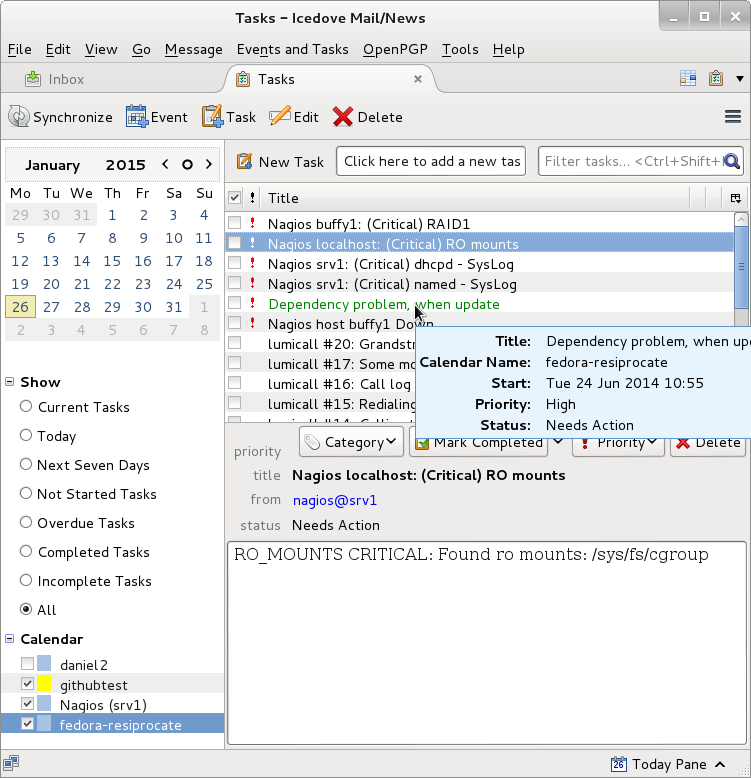Select the Dependency problem, when update task

[479, 304]
